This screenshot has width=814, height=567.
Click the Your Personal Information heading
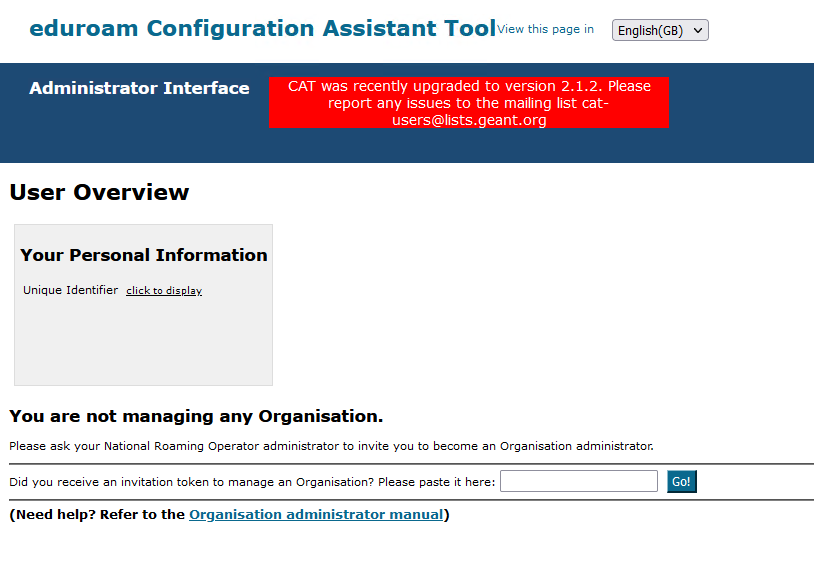(x=144, y=255)
